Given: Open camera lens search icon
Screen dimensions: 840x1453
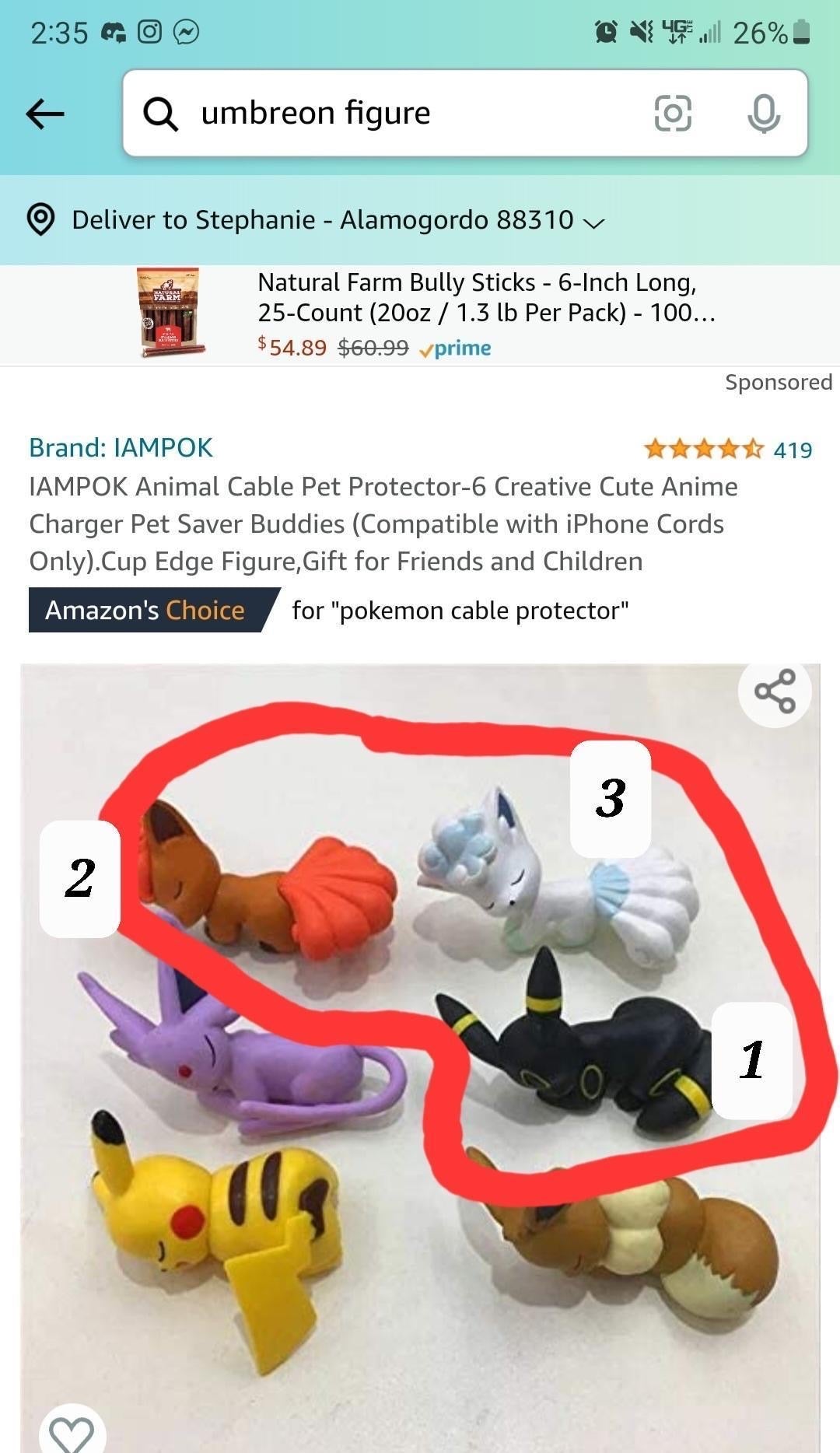Looking at the screenshot, I should 673,114.
